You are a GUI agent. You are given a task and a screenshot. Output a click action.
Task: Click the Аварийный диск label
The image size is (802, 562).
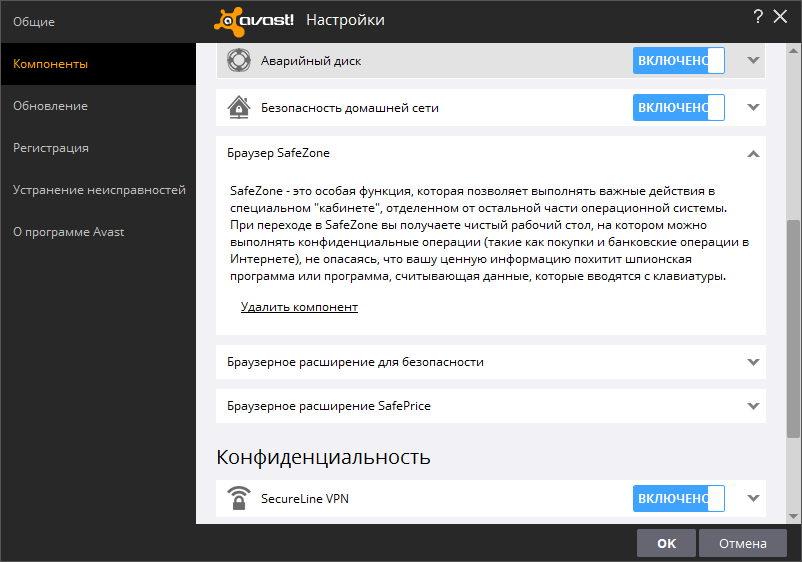pyautogui.click(x=311, y=61)
